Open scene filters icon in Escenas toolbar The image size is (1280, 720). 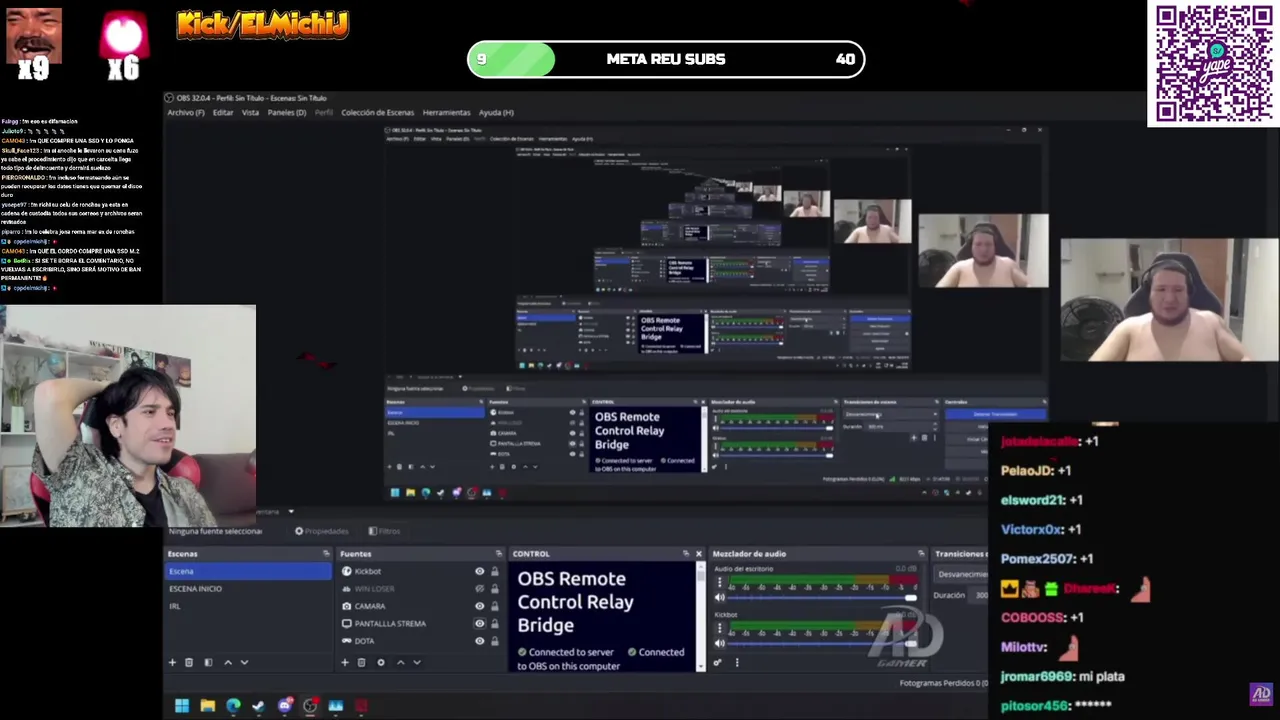click(x=208, y=662)
